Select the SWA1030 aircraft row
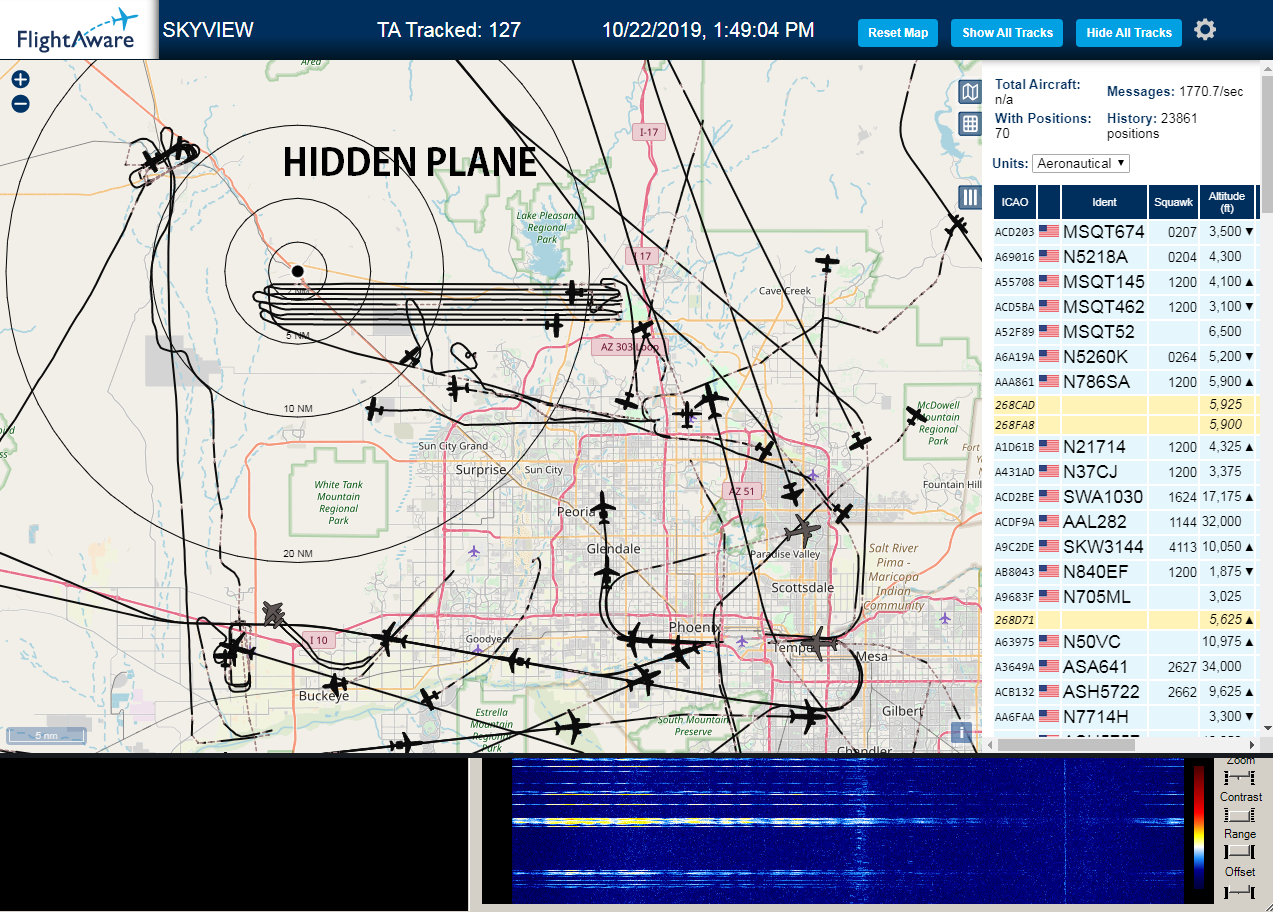Image resolution: width=1273 pixels, height=913 pixels. [1125, 496]
